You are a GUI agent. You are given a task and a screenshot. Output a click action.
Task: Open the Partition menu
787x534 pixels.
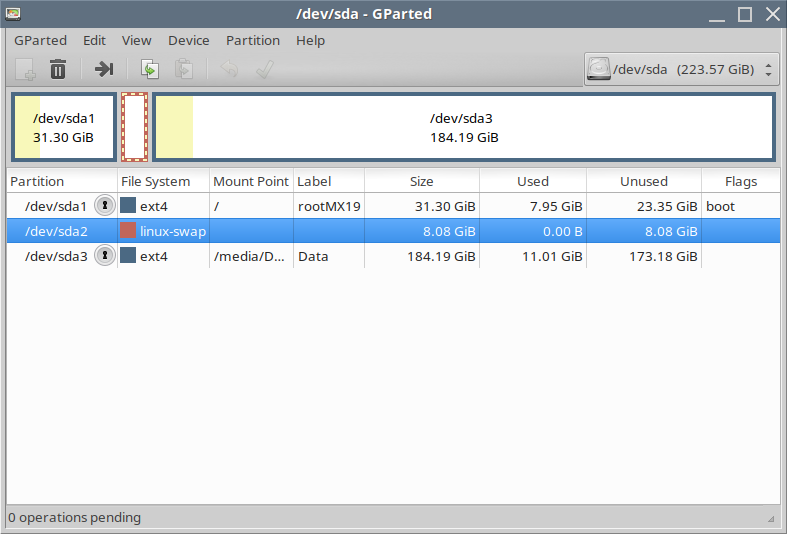tap(253, 41)
